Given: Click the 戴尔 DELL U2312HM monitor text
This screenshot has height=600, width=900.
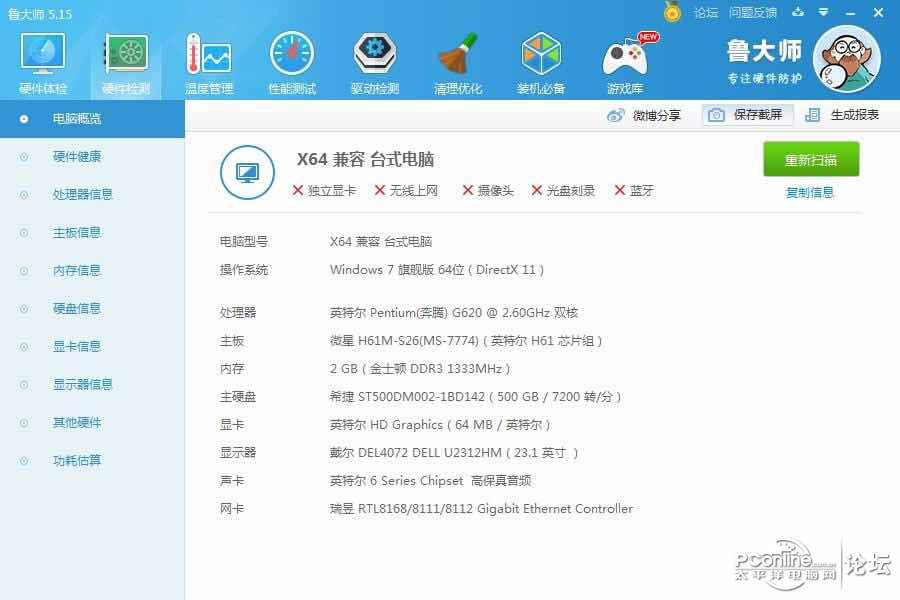Looking at the screenshot, I should (x=454, y=453).
